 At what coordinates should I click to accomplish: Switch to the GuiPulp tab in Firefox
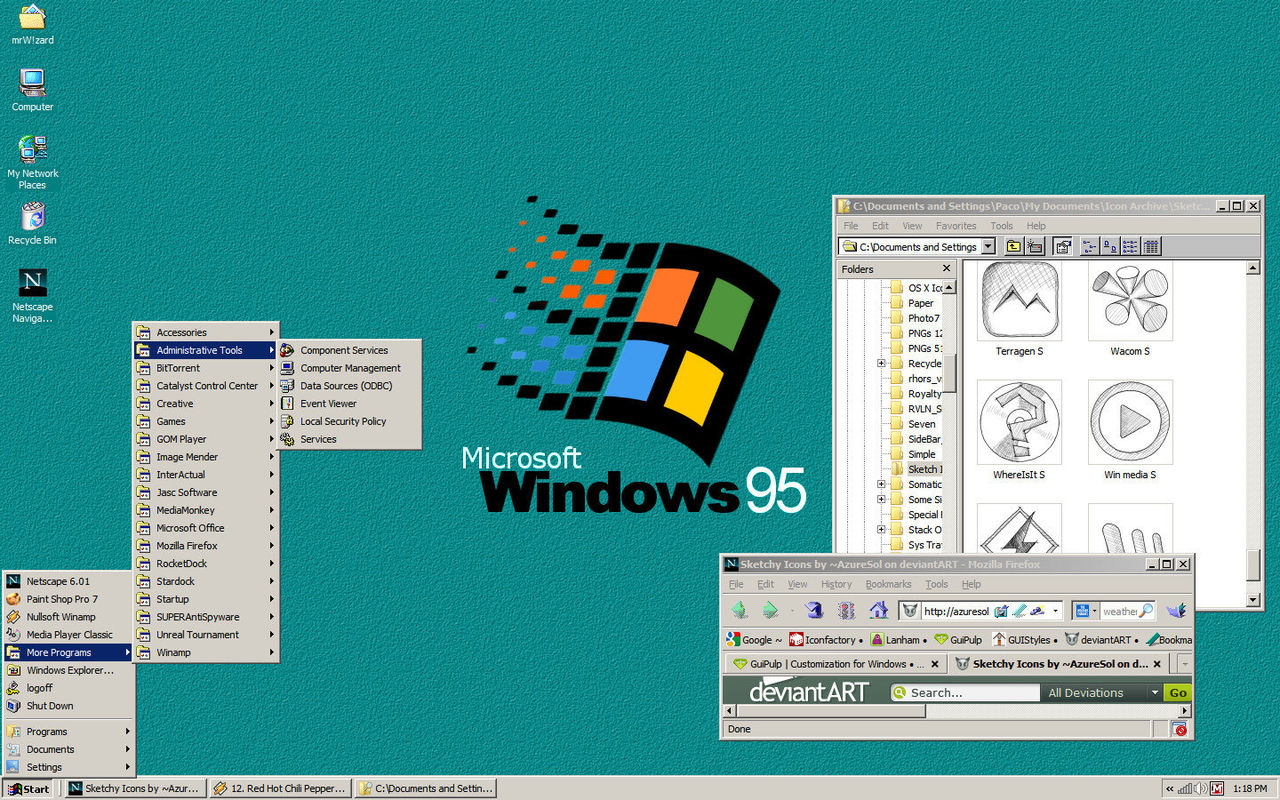pos(834,663)
